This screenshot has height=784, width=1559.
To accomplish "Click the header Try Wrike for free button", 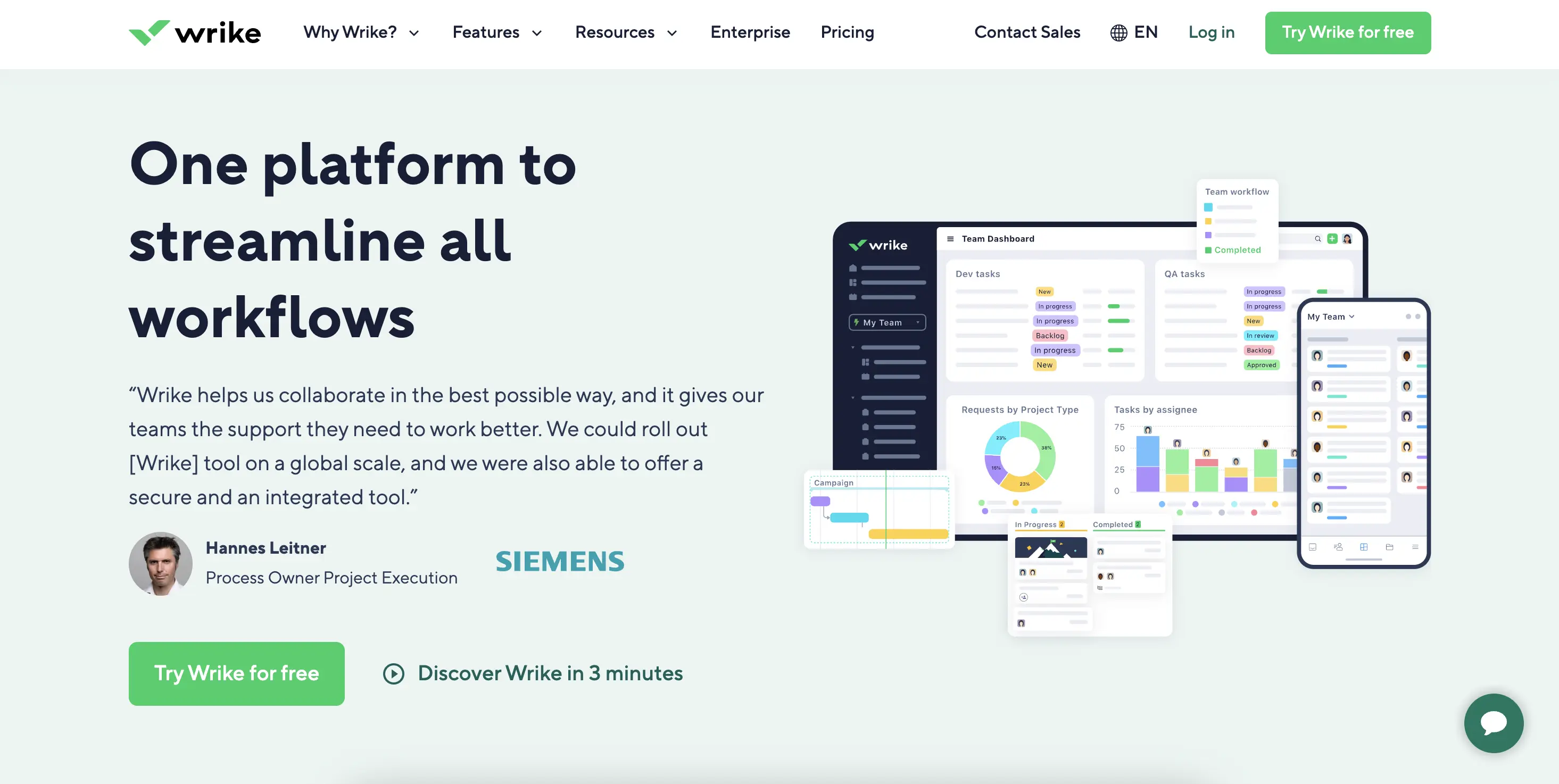I will click(1348, 32).
